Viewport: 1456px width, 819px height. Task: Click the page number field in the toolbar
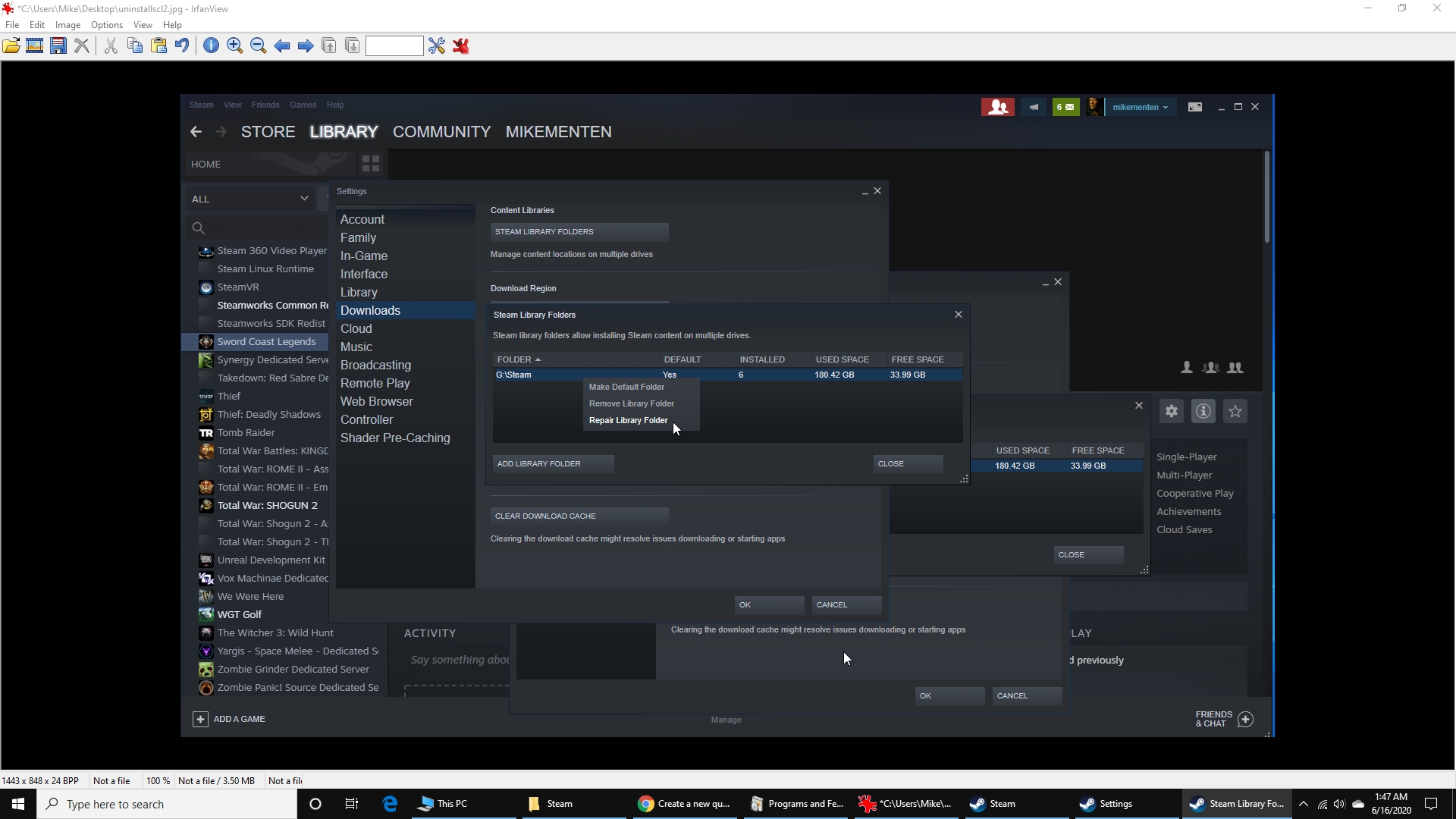[394, 46]
